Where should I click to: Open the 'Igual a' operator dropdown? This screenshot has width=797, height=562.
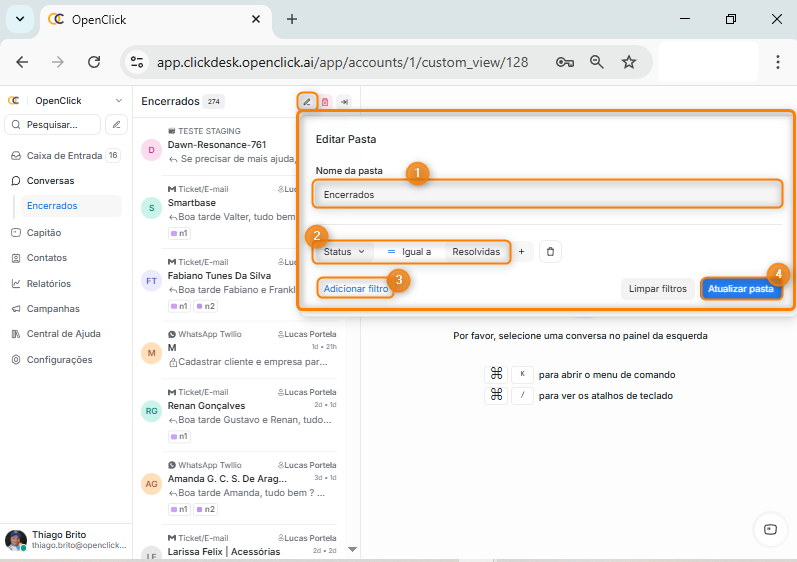(x=409, y=252)
